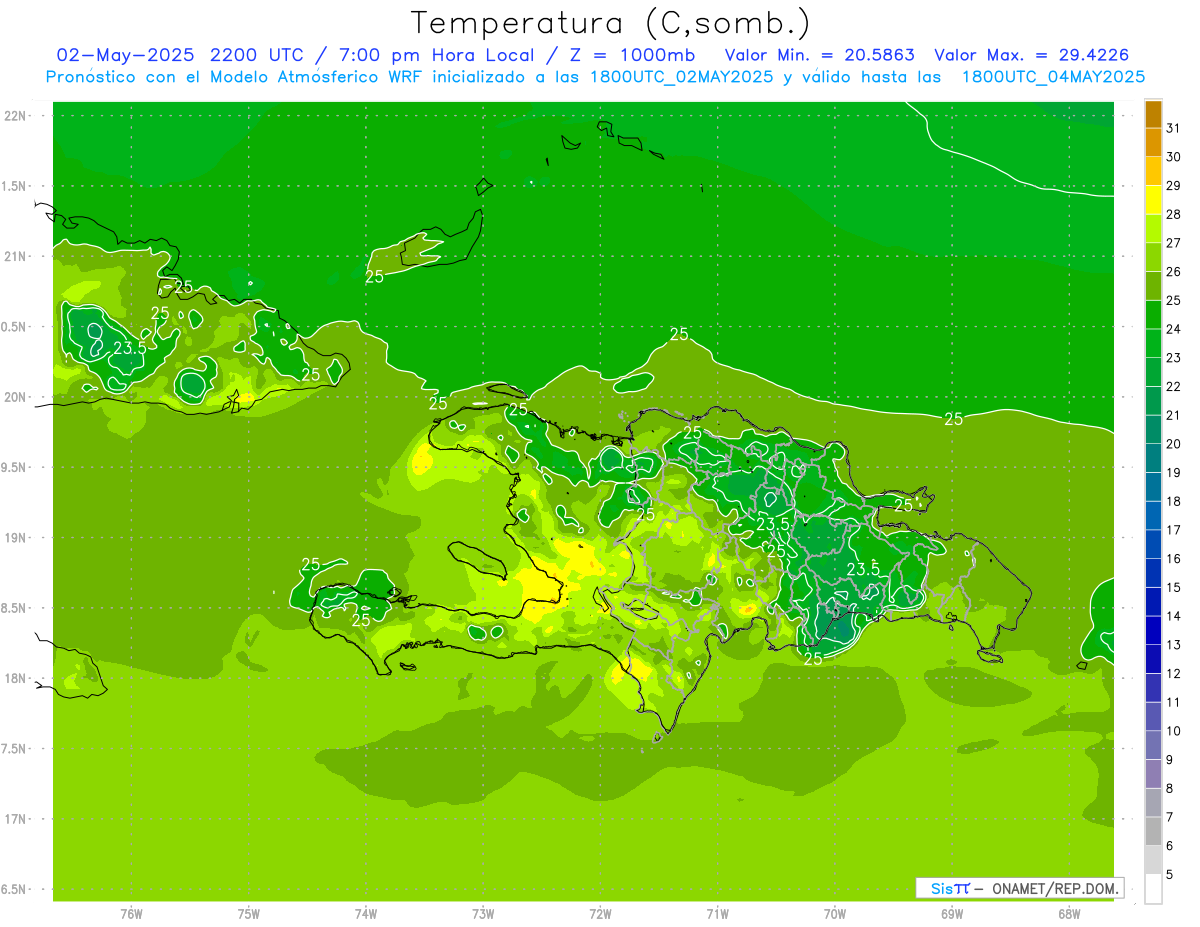Viewport: 1200px width, 927px height.
Task: Click the '20N' latitude label
Action: 16,397
